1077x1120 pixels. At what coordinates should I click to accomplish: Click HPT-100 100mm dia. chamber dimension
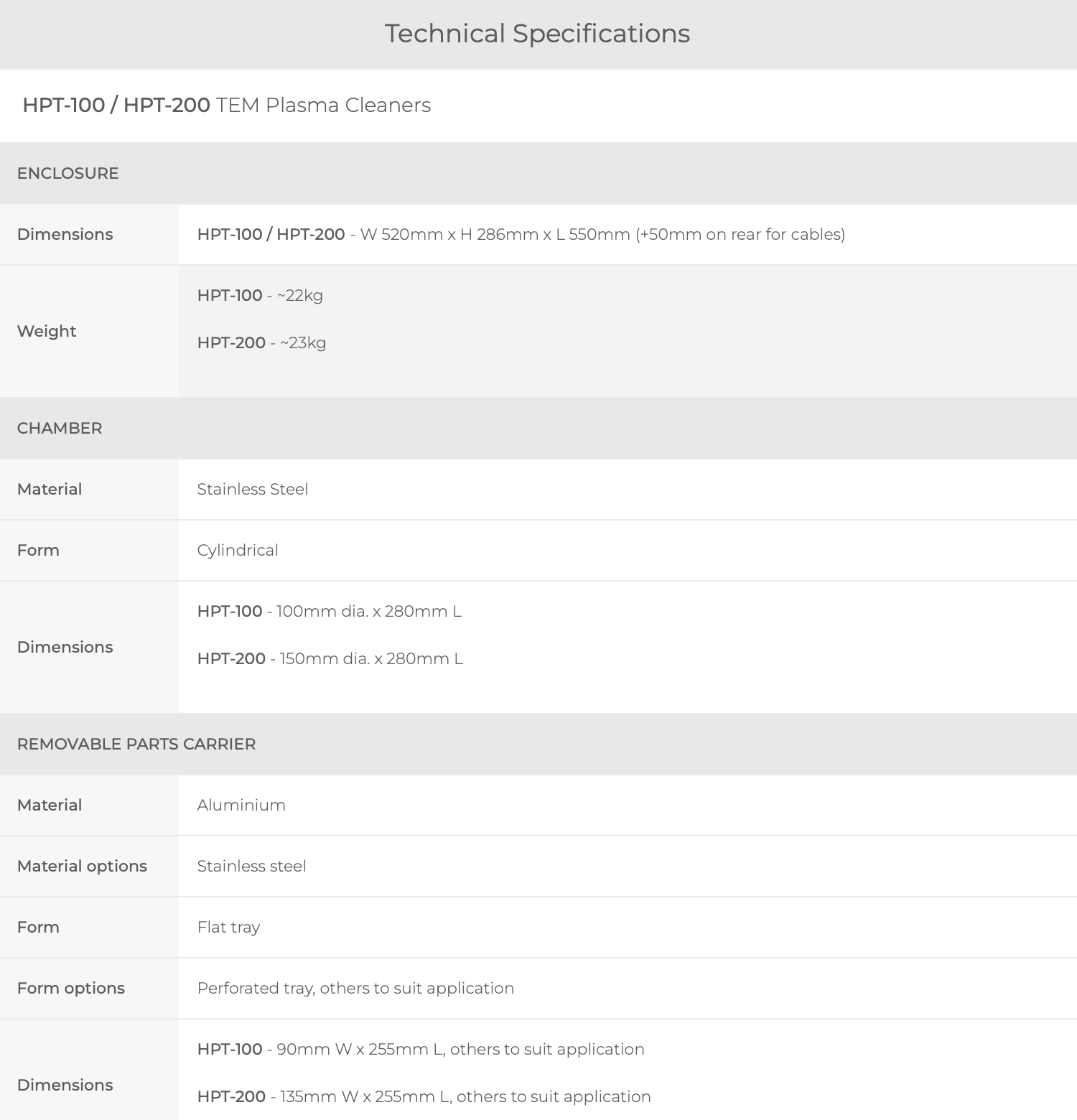[330, 611]
